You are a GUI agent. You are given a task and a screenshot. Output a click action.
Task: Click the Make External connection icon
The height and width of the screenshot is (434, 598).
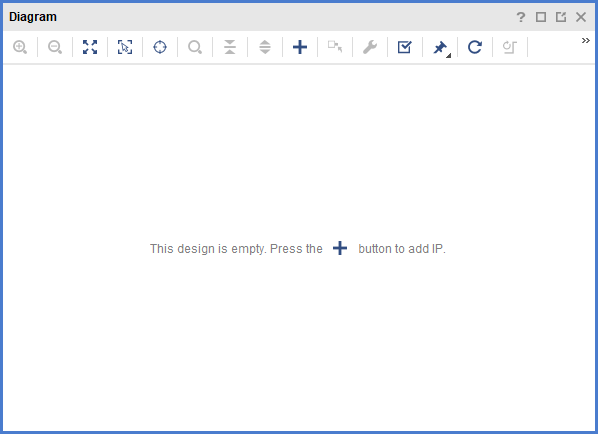point(335,47)
